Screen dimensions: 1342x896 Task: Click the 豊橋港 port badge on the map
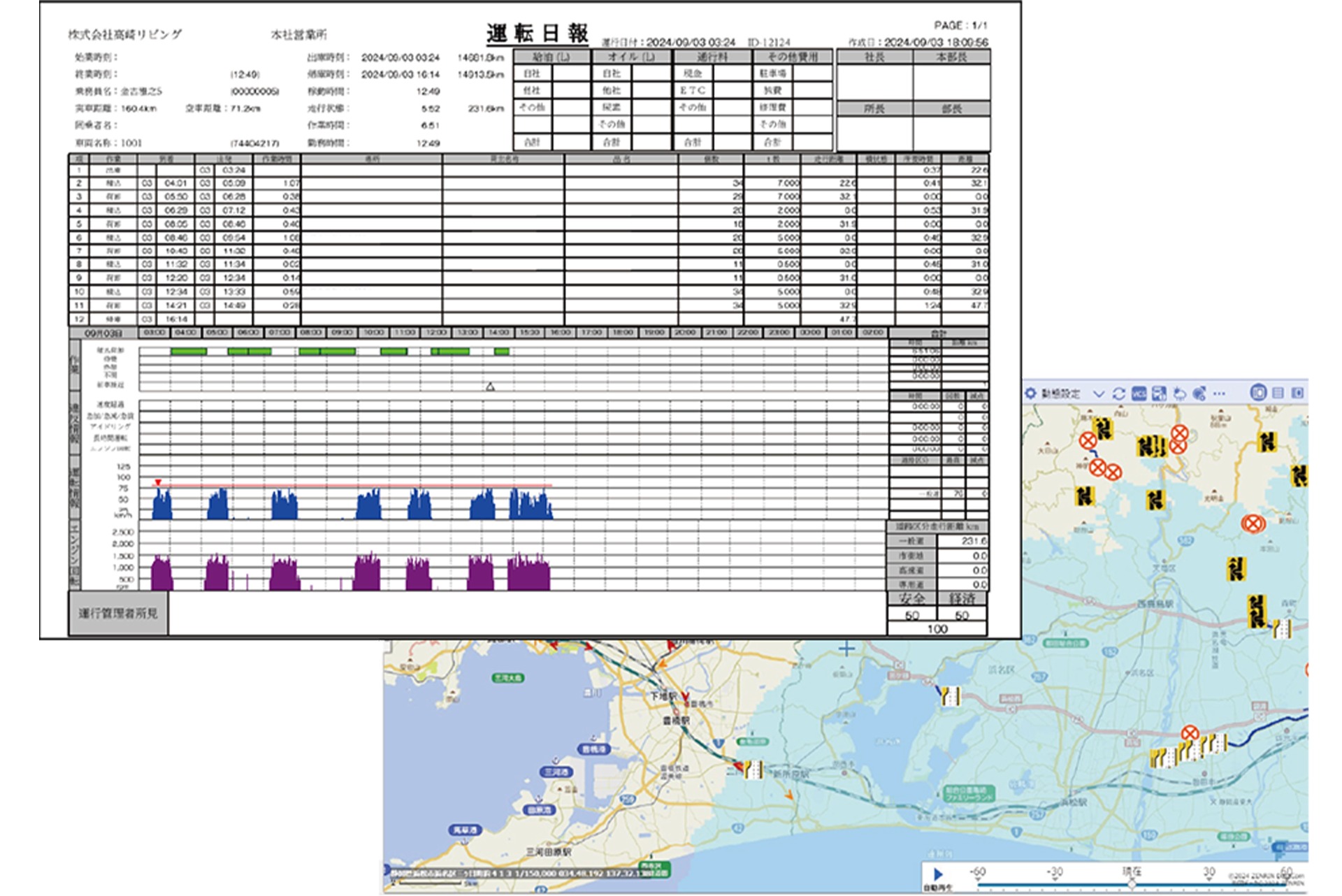pos(594,749)
